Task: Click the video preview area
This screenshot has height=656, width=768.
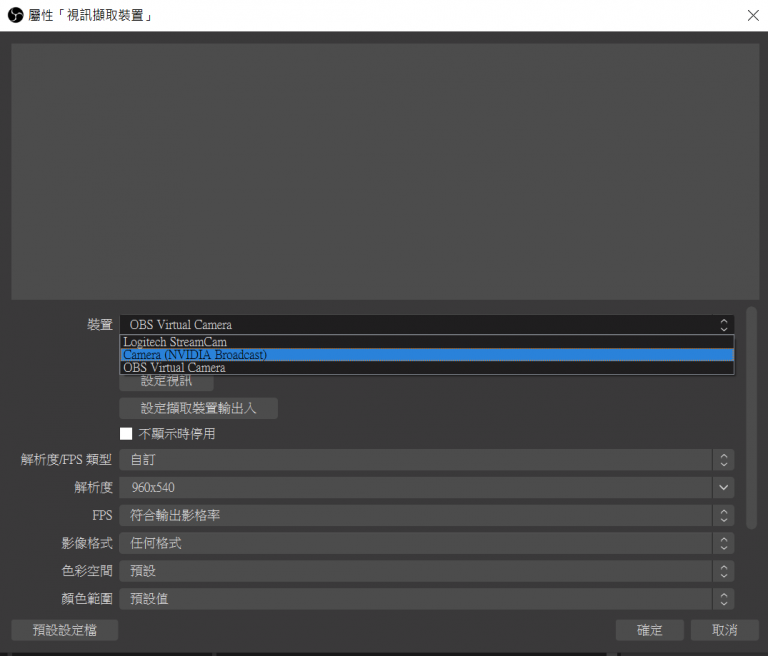Action: (385, 171)
